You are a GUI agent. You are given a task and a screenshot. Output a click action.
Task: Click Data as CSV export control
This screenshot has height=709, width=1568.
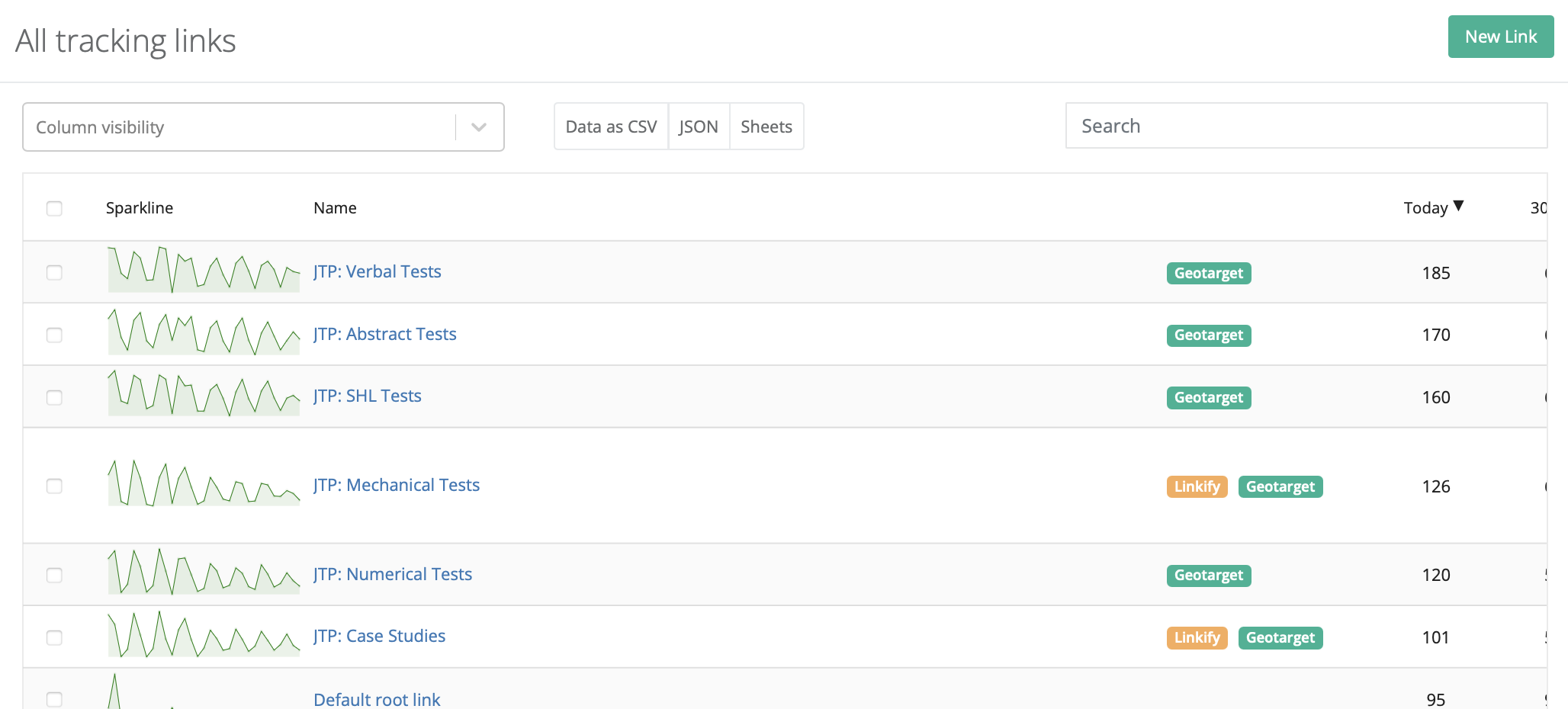610,127
